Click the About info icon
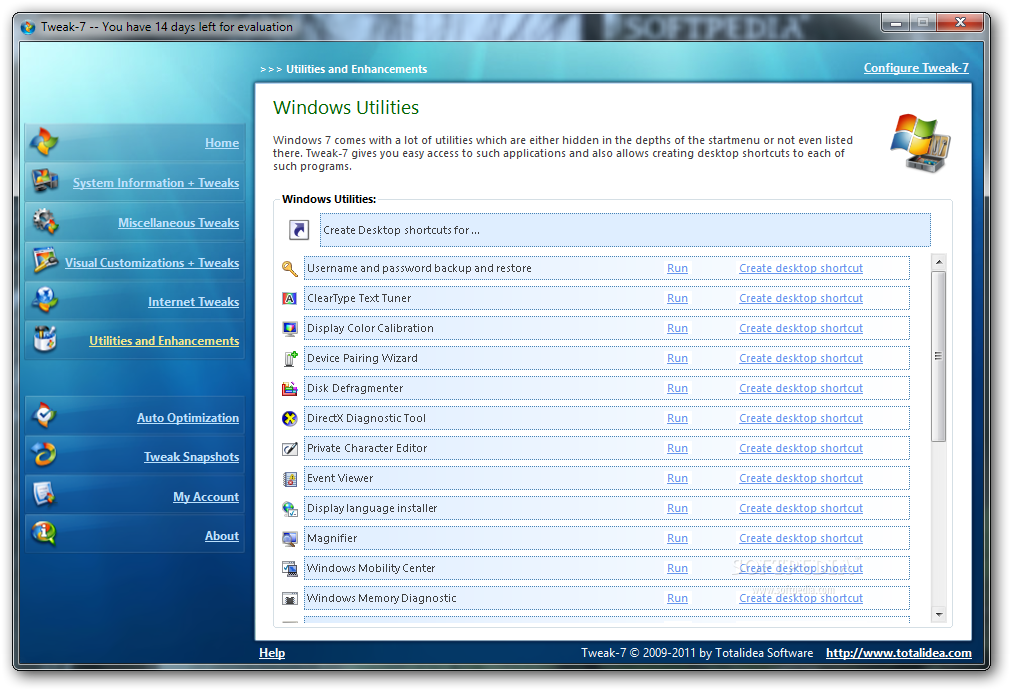The image size is (1011, 691). point(44,533)
